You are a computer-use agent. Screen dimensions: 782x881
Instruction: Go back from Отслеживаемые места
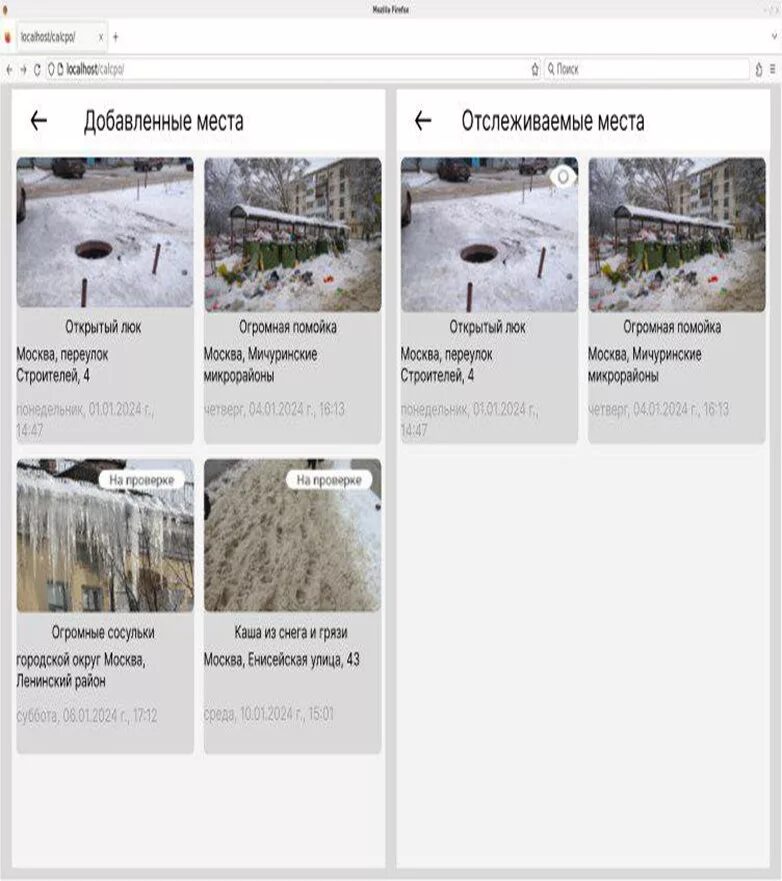(422, 120)
